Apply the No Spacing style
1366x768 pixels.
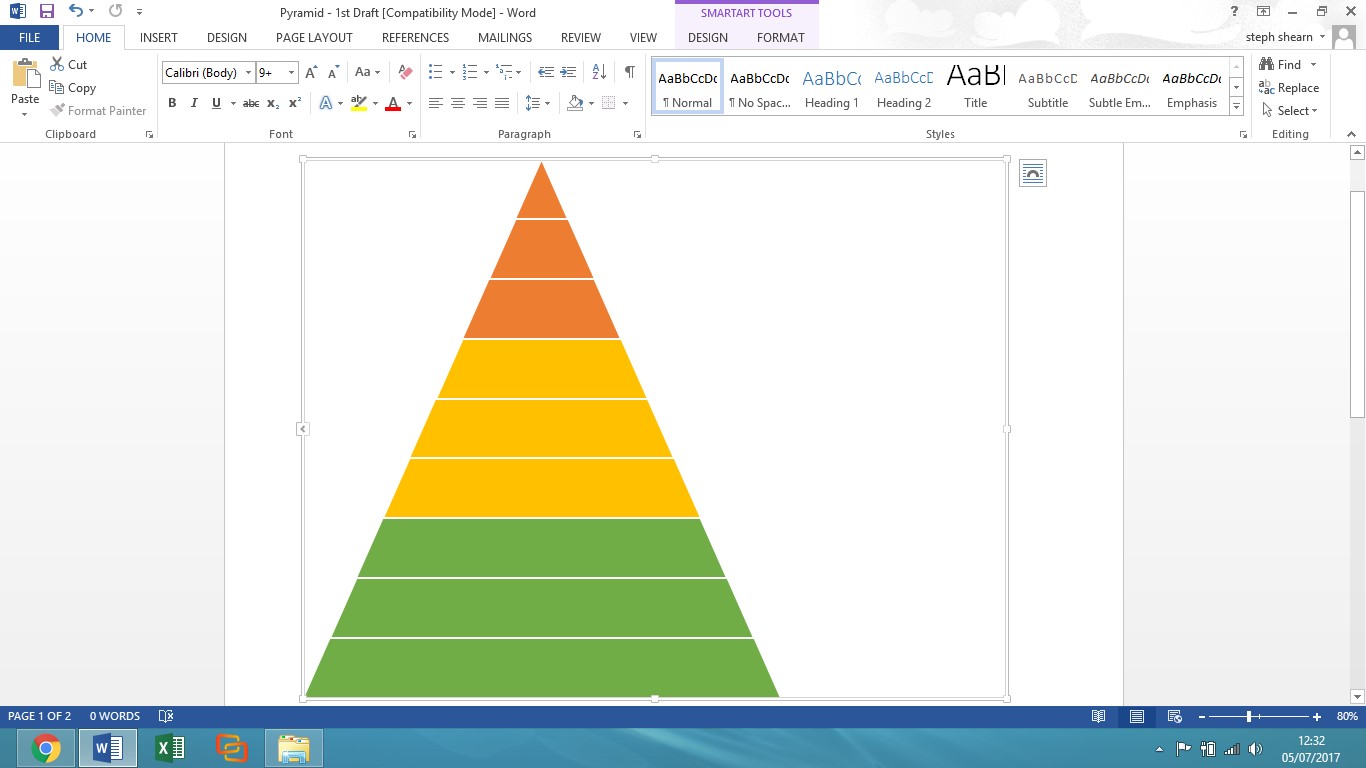tap(760, 88)
